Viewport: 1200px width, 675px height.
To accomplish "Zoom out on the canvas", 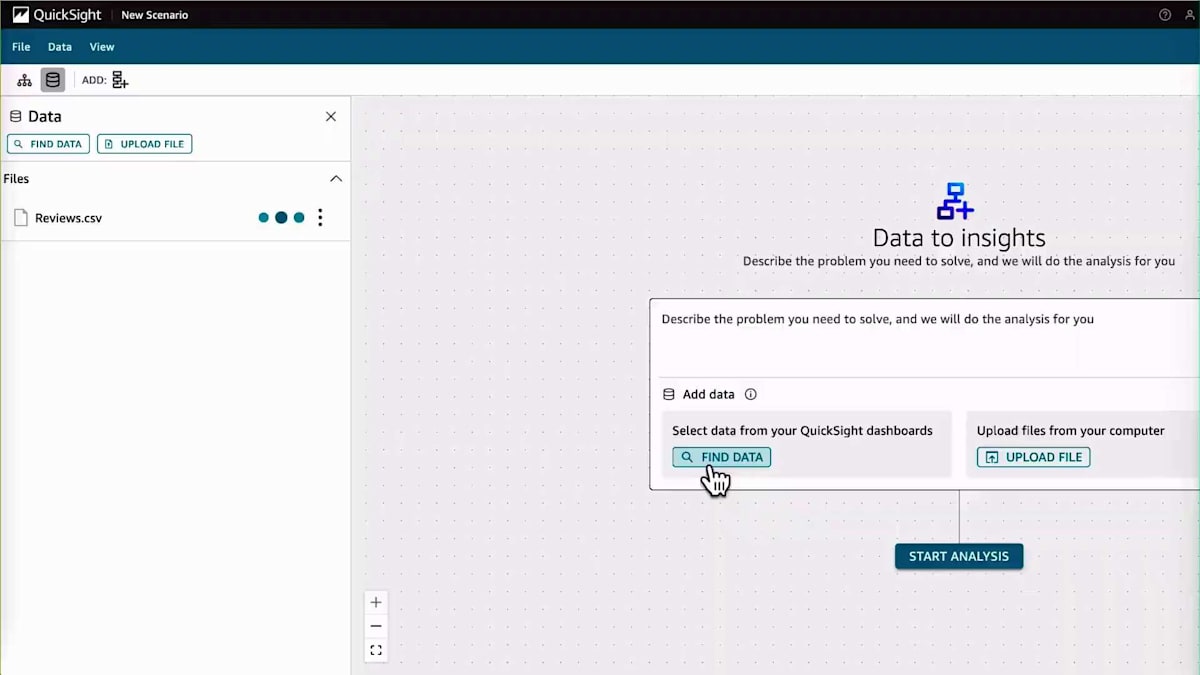I will pos(376,626).
